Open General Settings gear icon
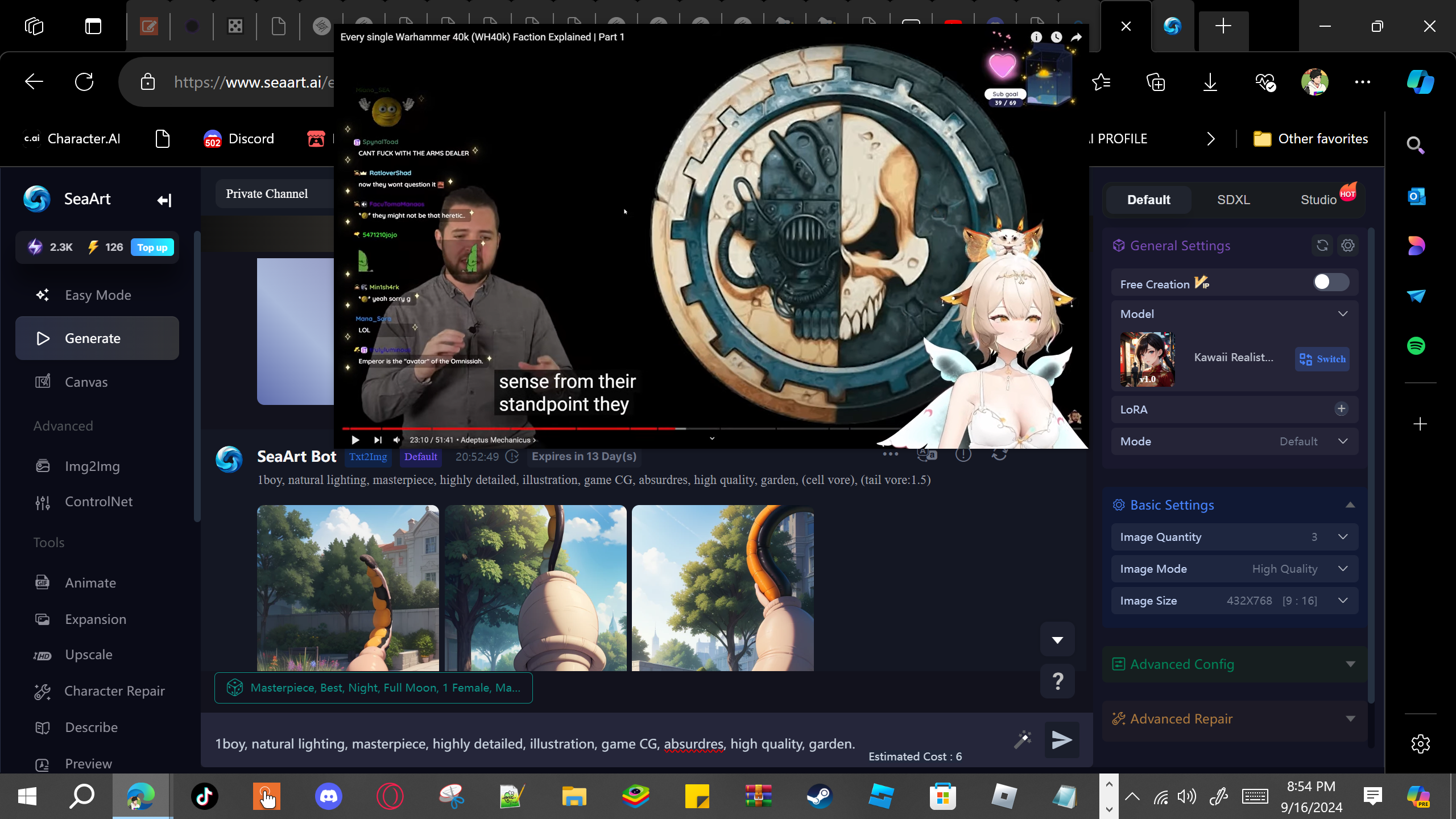This screenshot has height=819, width=1456. 1348,246
